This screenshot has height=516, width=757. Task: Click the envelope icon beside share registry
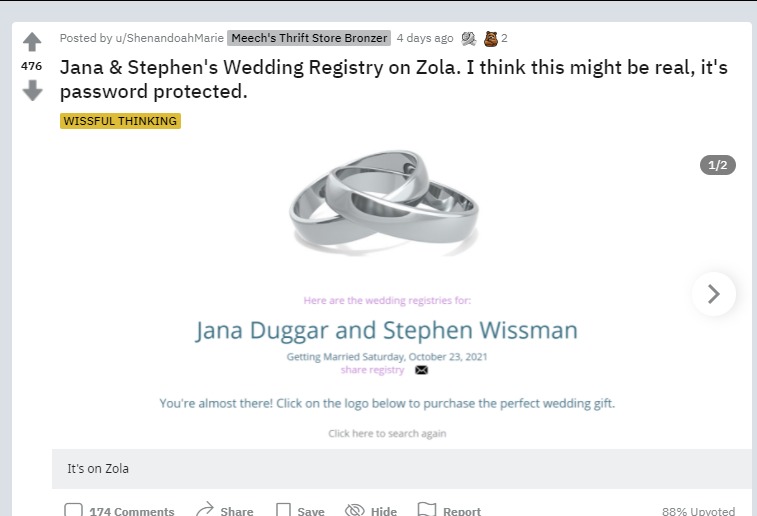click(421, 370)
